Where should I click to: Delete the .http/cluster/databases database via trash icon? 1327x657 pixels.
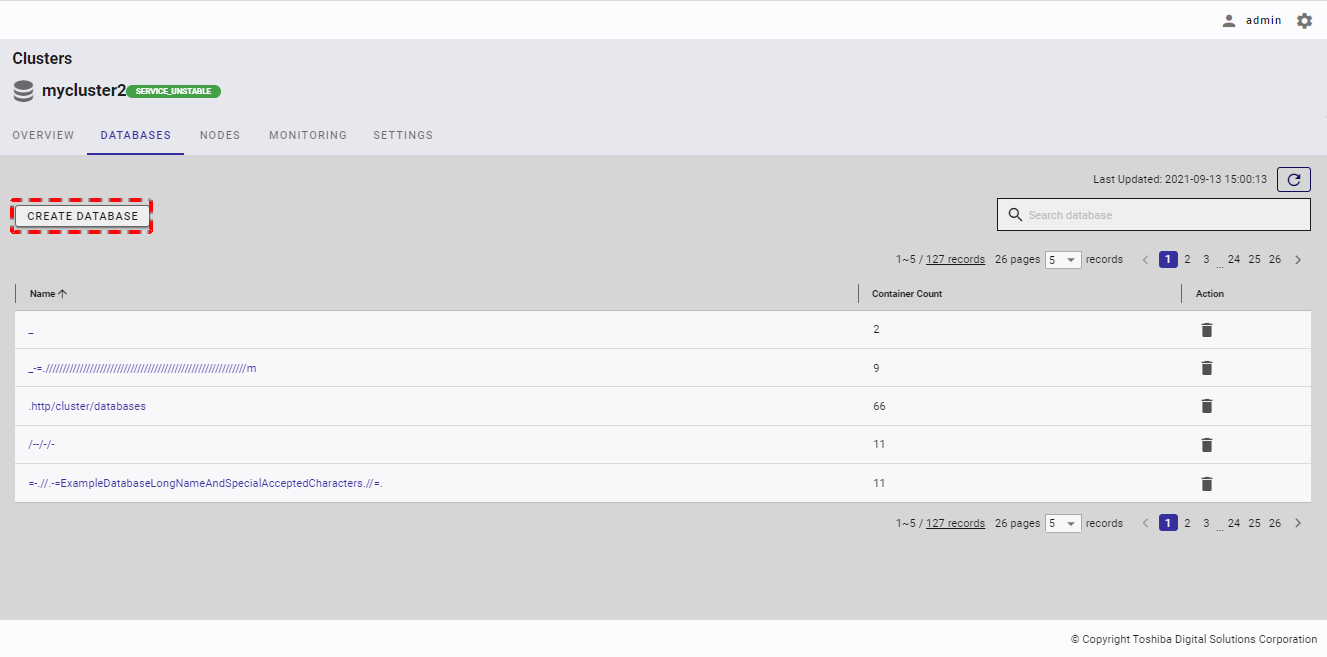pyautogui.click(x=1206, y=406)
